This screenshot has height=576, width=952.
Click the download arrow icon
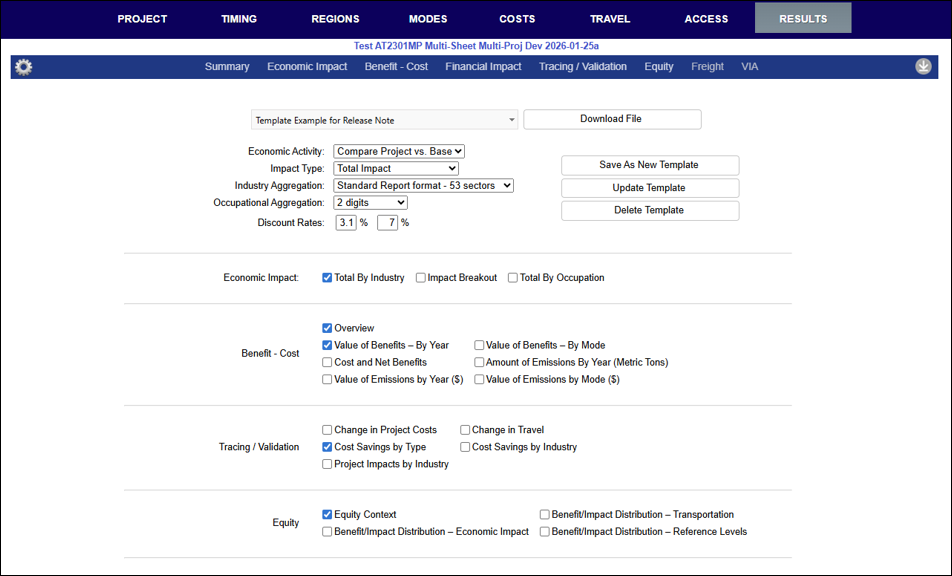click(923, 67)
